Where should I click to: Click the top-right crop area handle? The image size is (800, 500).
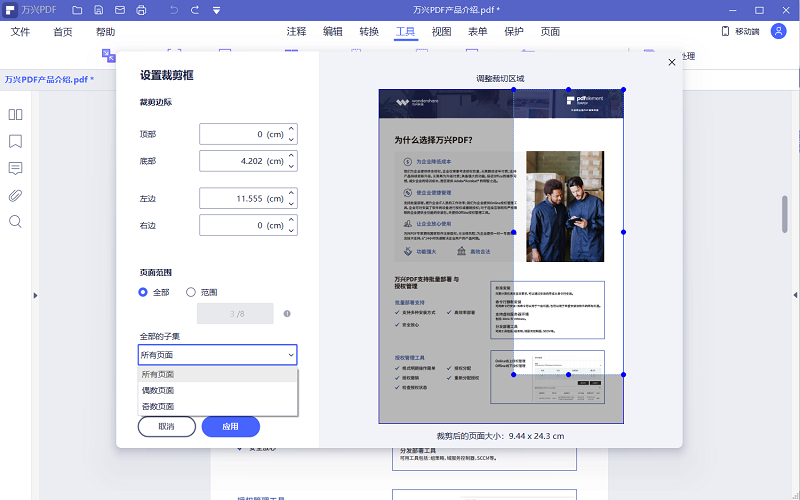pyautogui.click(x=623, y=90)
